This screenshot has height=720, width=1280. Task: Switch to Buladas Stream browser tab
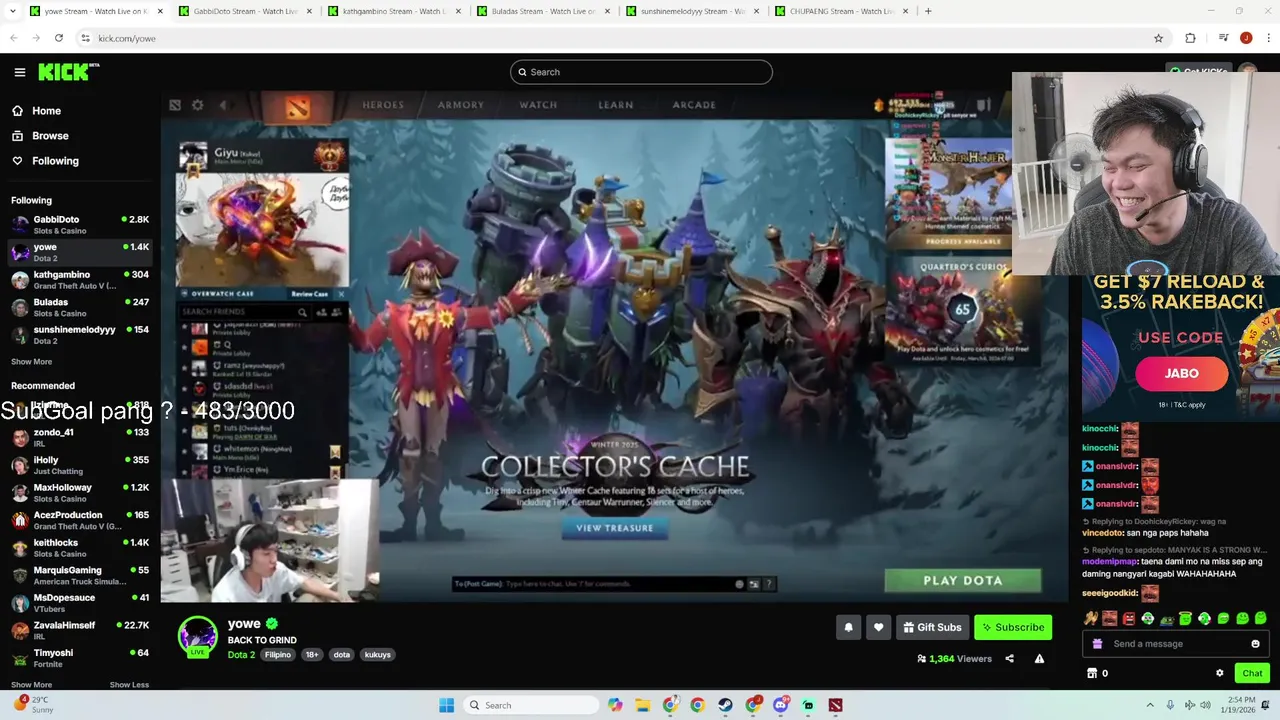pos(544,11)
